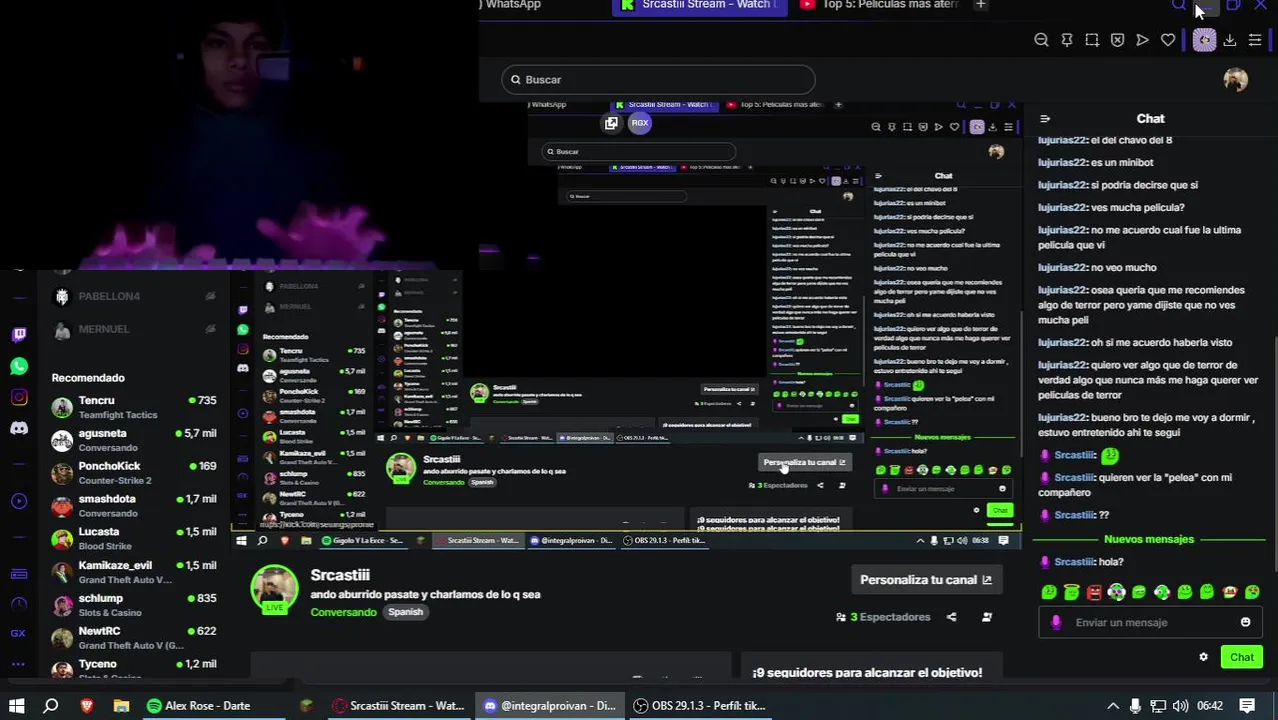Click the Nuevos mensajes divider link
The width and height of the screenshot is (1278, 720).
coord(1148,539)
